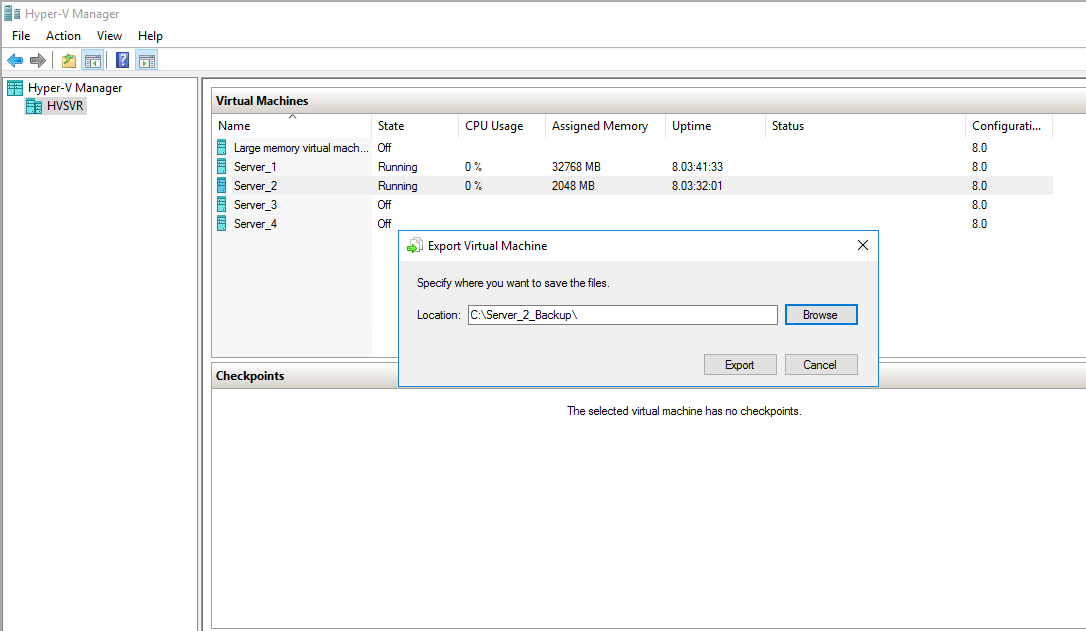Select the Server_3 row name
1086x631 pixels.
[x=255, y=205]
